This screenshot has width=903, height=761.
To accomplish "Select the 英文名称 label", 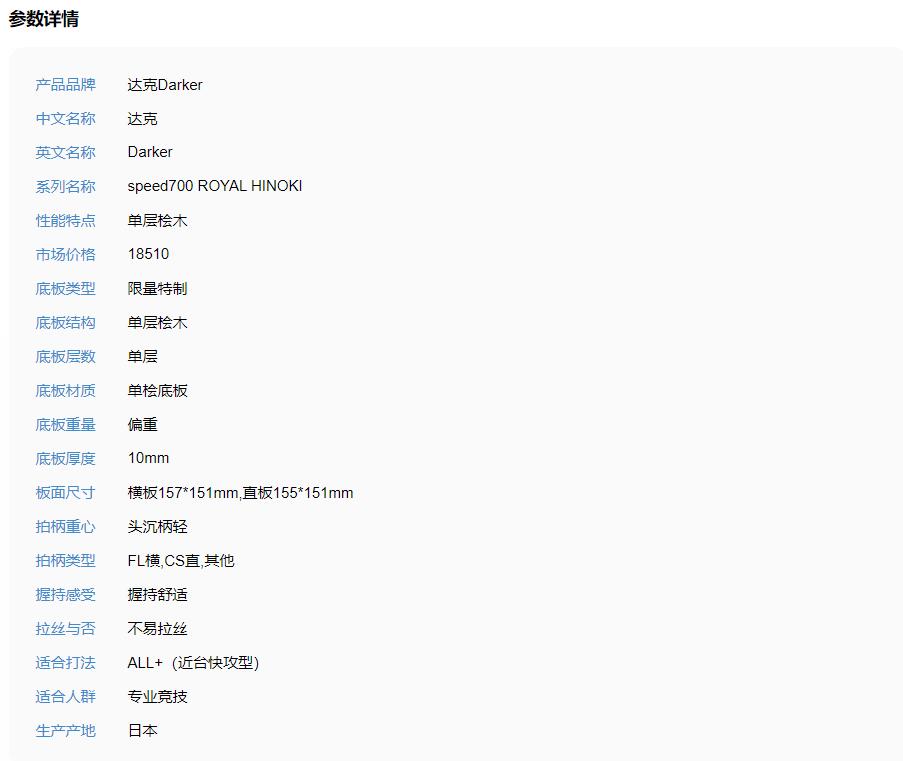I will pyautogui.click(x=66, y=153).
